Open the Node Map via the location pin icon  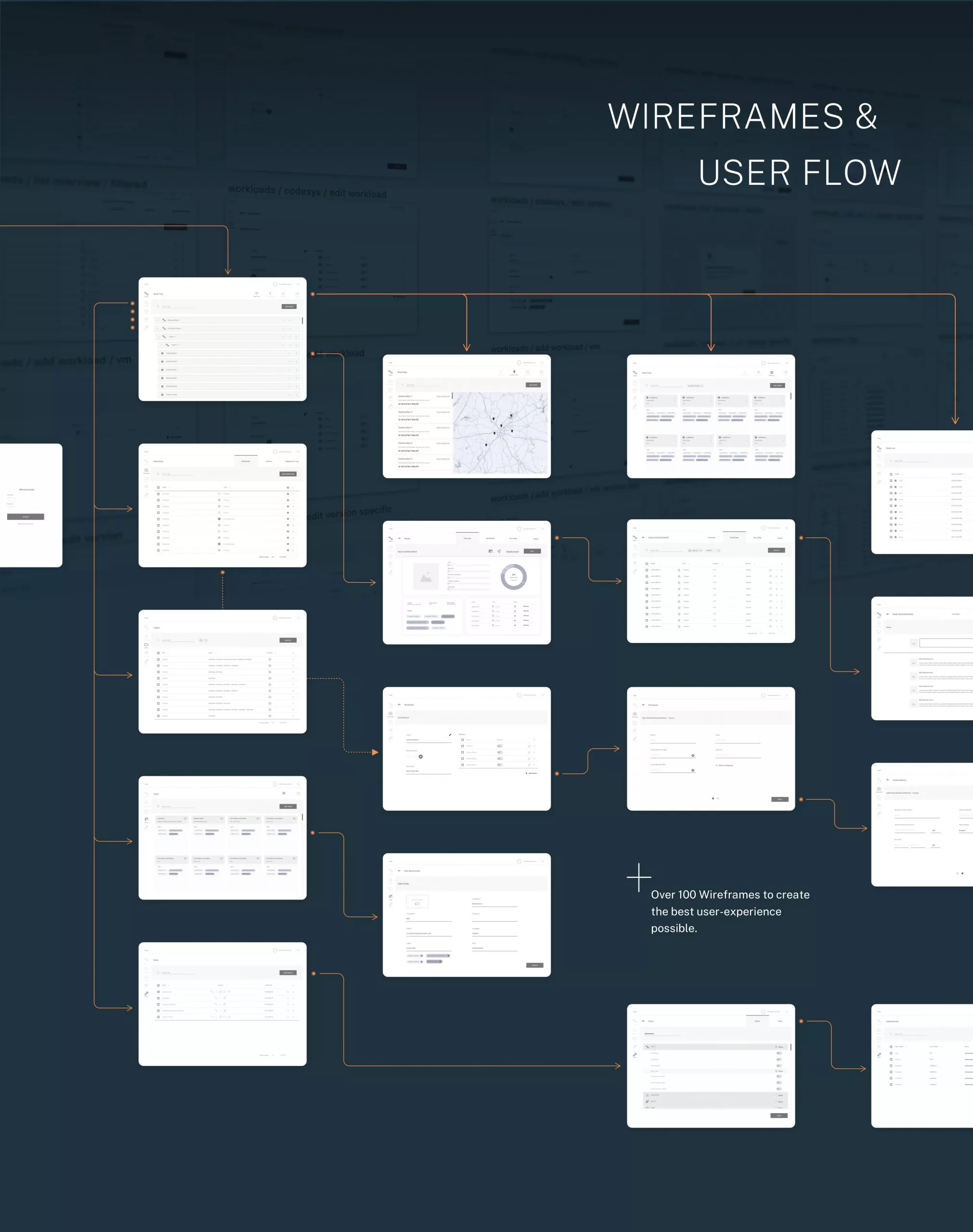click(x=271, y=295)
